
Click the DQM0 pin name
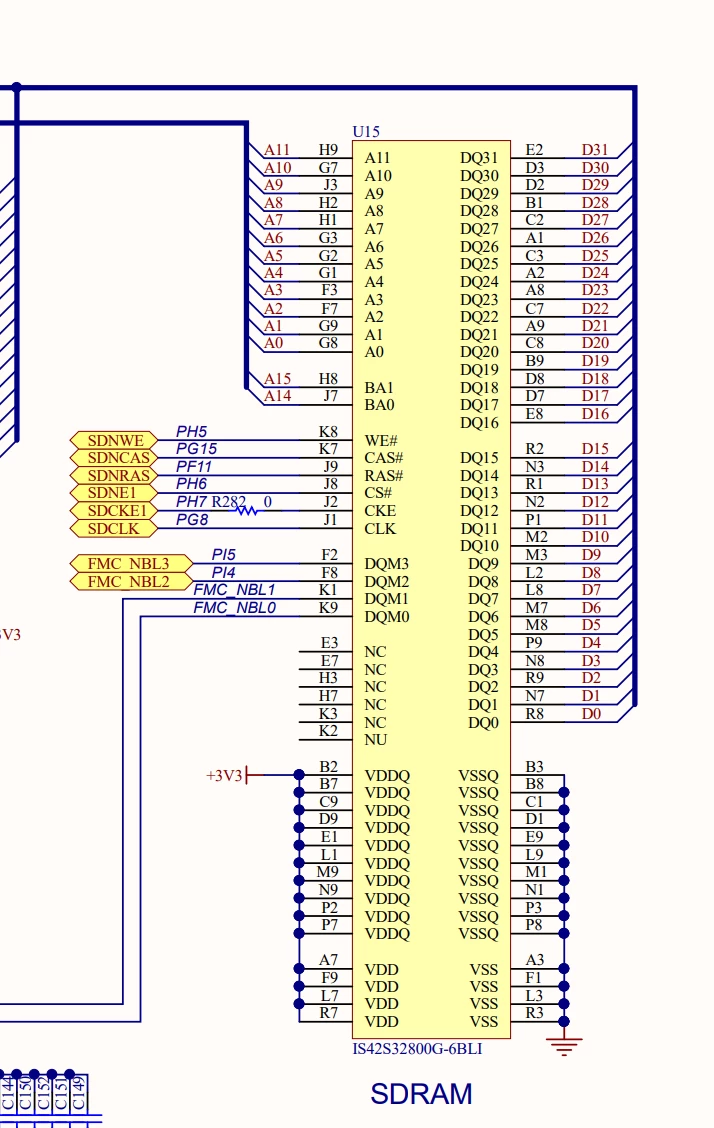387,617
